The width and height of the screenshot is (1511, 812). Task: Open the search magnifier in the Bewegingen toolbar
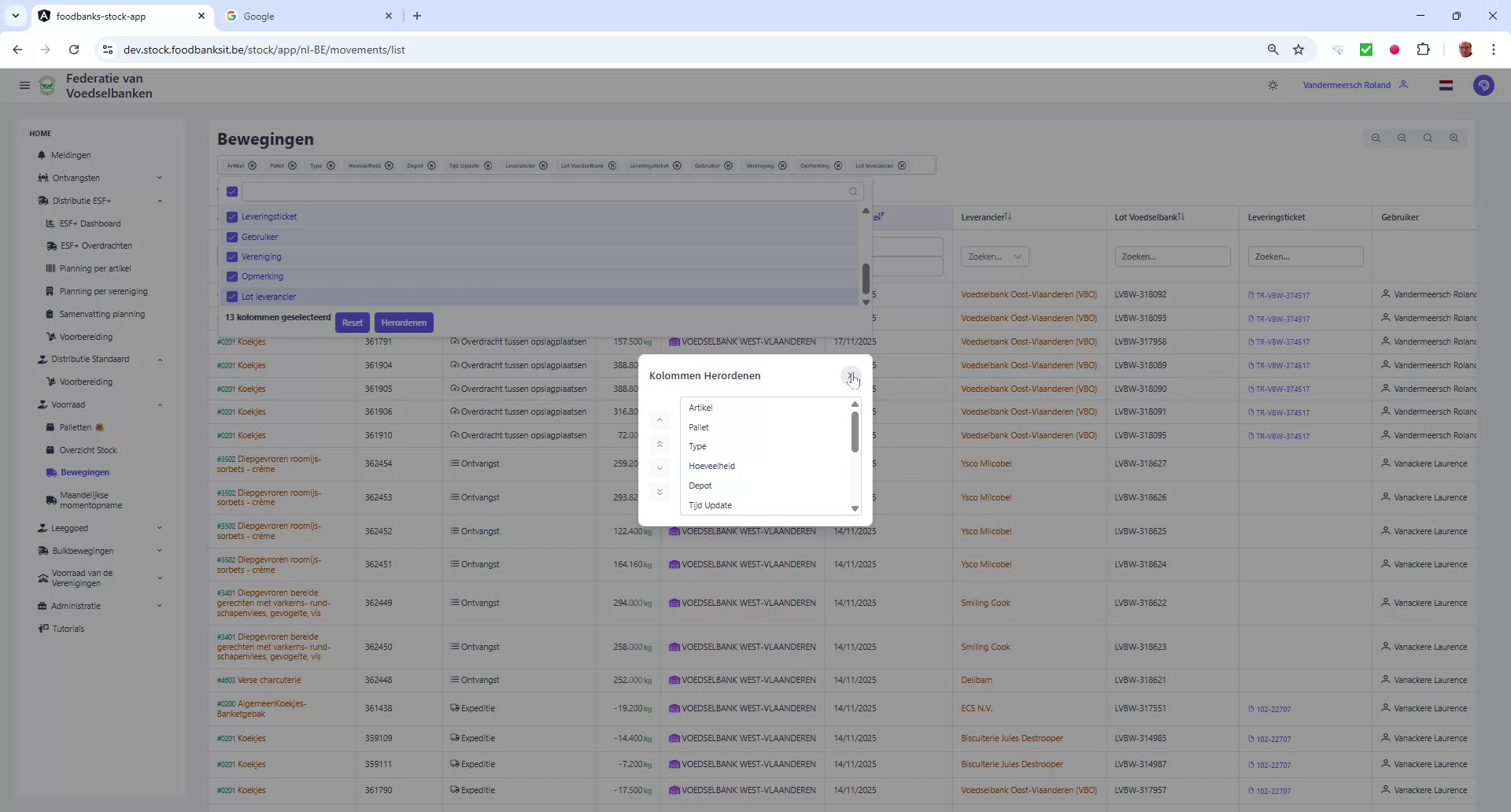pos(1428,138)
